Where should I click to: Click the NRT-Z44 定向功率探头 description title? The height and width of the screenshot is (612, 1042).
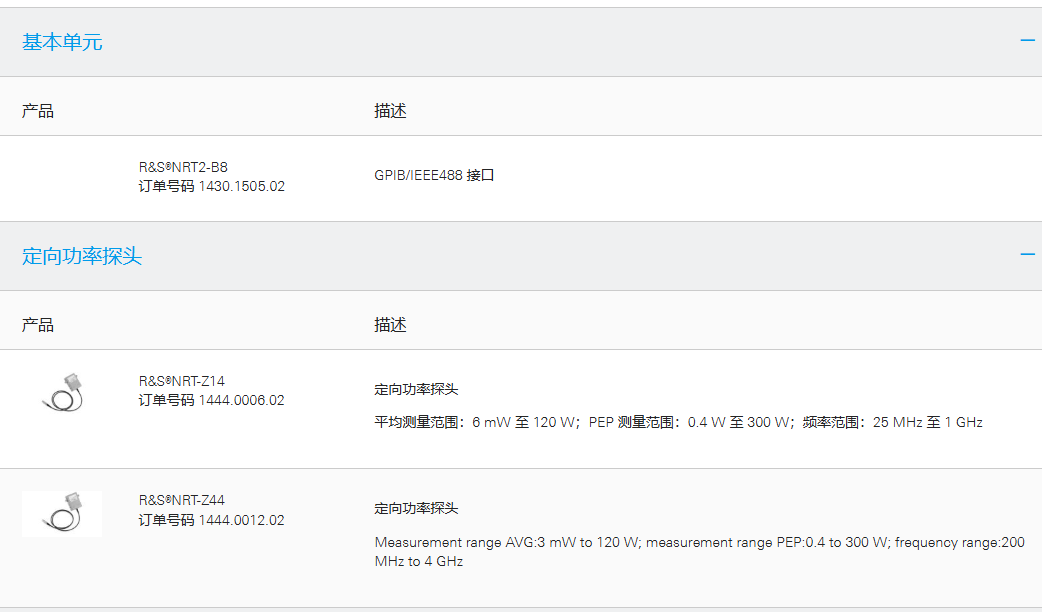416,508
